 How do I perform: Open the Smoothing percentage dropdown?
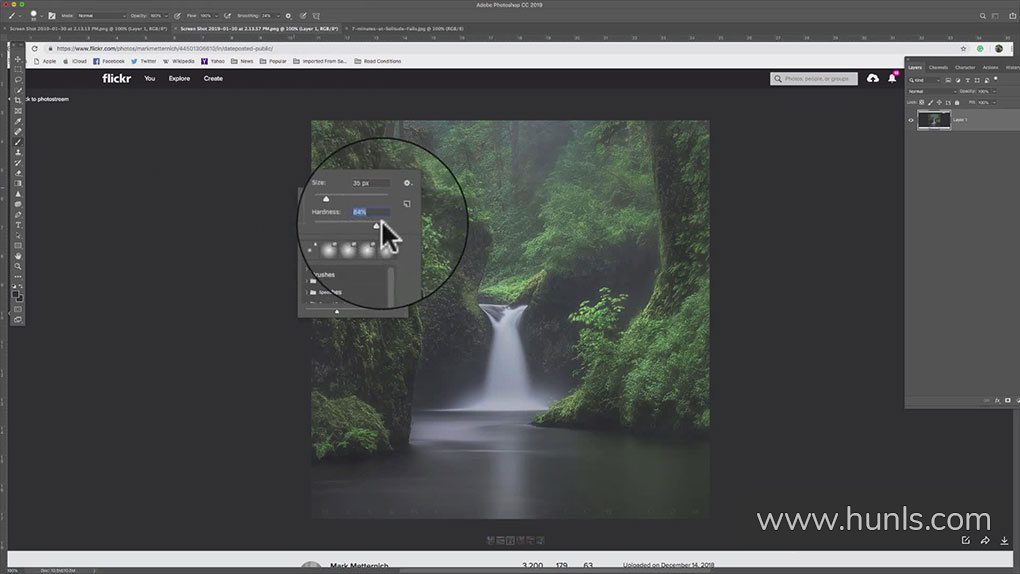click(x=278, y=16)
